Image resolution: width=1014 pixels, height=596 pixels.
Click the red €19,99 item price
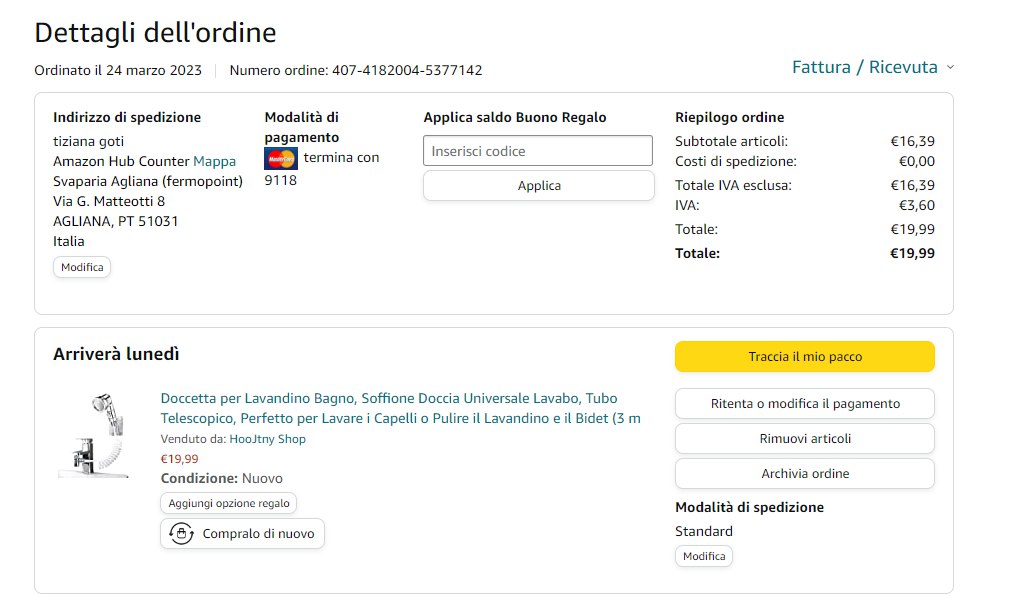pos(180,459)
